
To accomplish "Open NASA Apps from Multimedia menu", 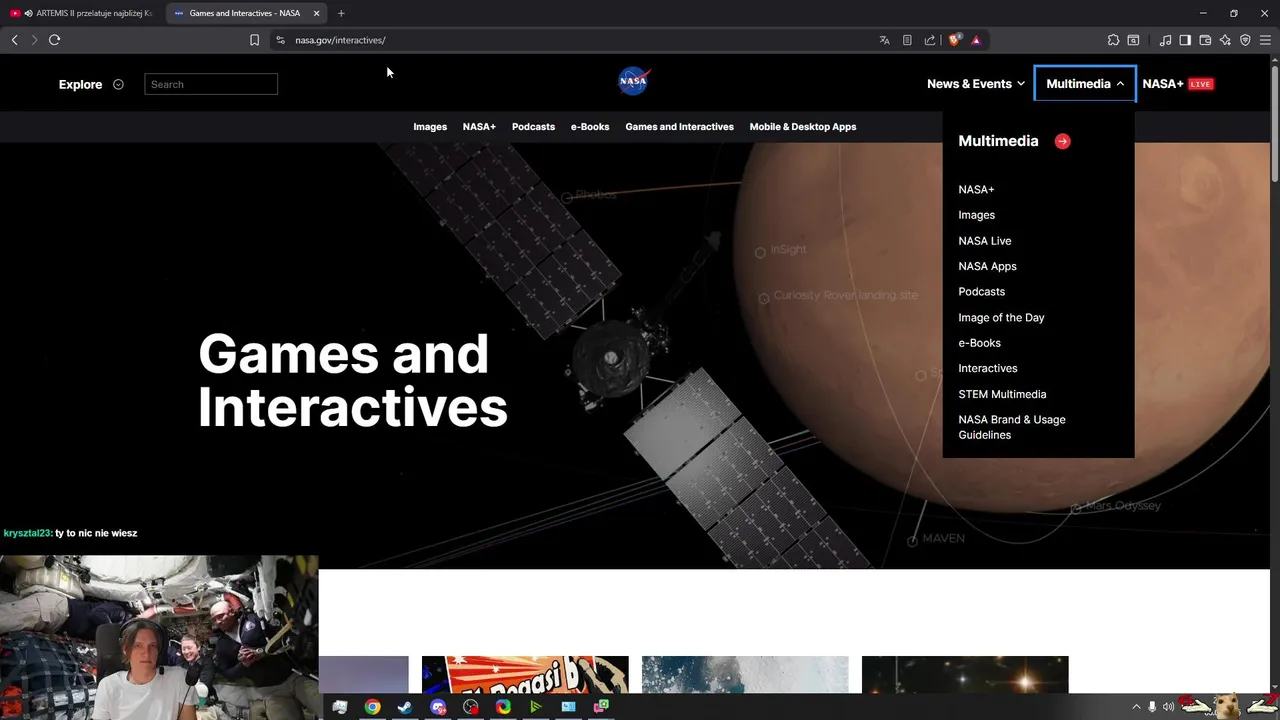I will pyautogui.click(x=987, y=266).
